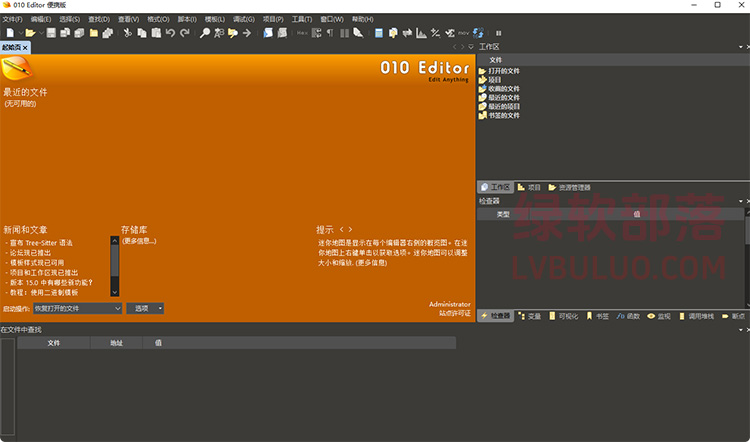Click the Goto arrow toolbar icon

click(x=247, y=33)
